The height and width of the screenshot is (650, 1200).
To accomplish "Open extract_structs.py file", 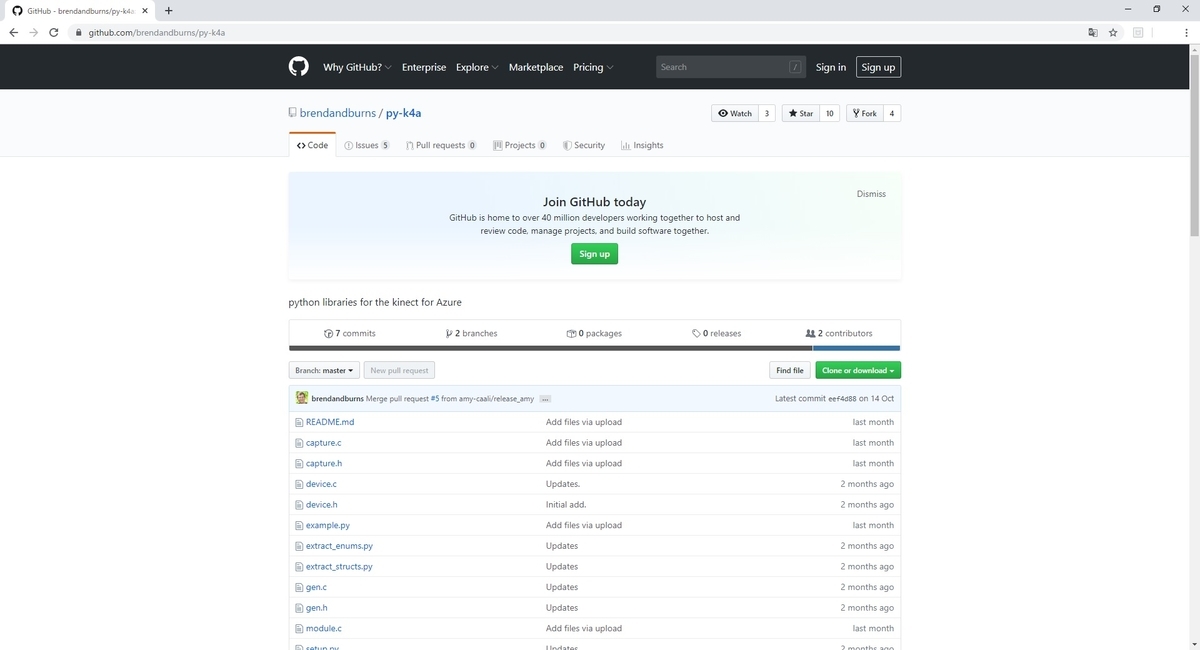I will (x=339, y=566).
